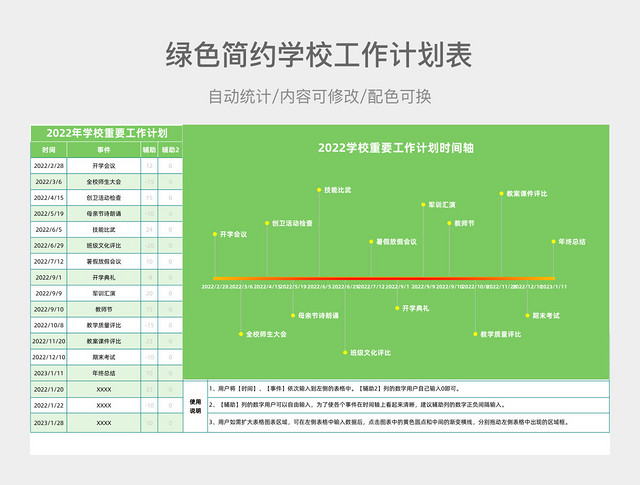The height and width of the screenshot is (485, 640).
Task: Select the date cell 2022/1/20
Action: pos(49,389)
